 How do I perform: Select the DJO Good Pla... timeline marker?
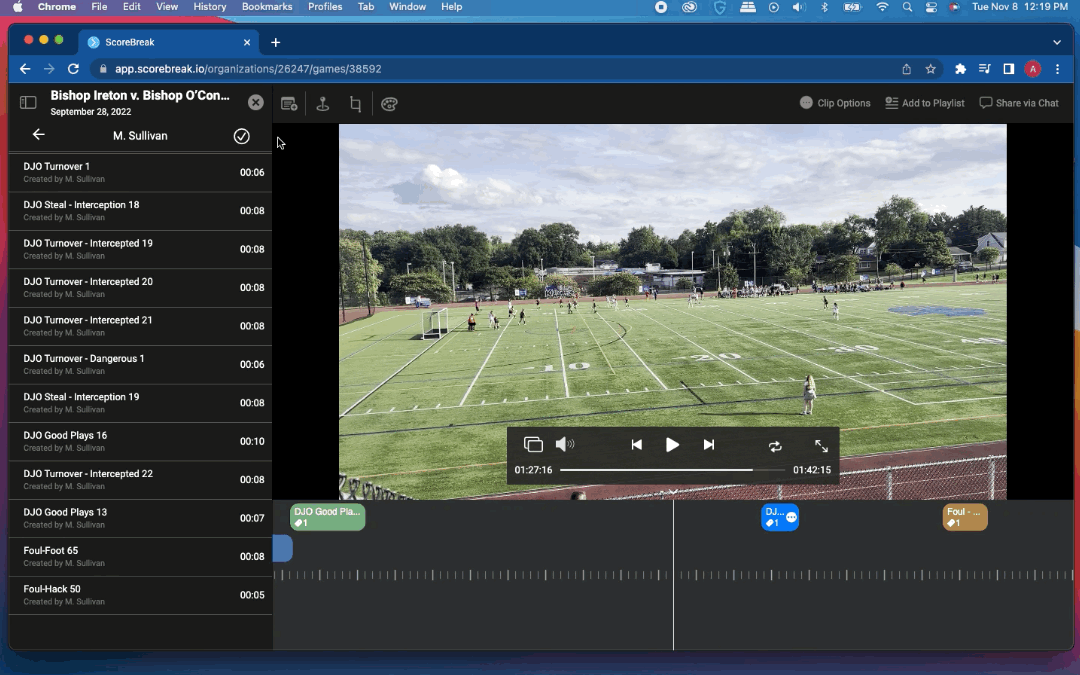(x=327, y=517)
